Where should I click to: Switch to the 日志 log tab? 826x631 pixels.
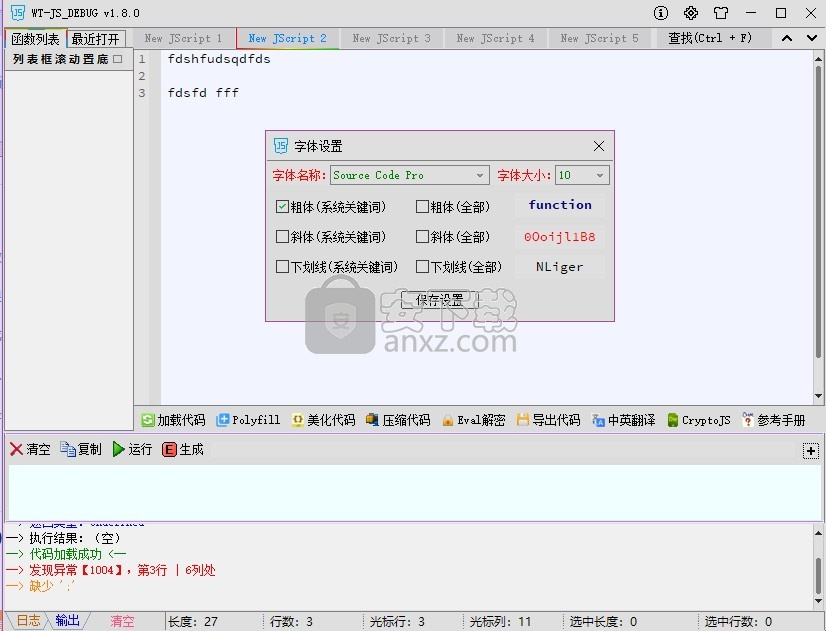pyautogui.click(x=28, y=620)
